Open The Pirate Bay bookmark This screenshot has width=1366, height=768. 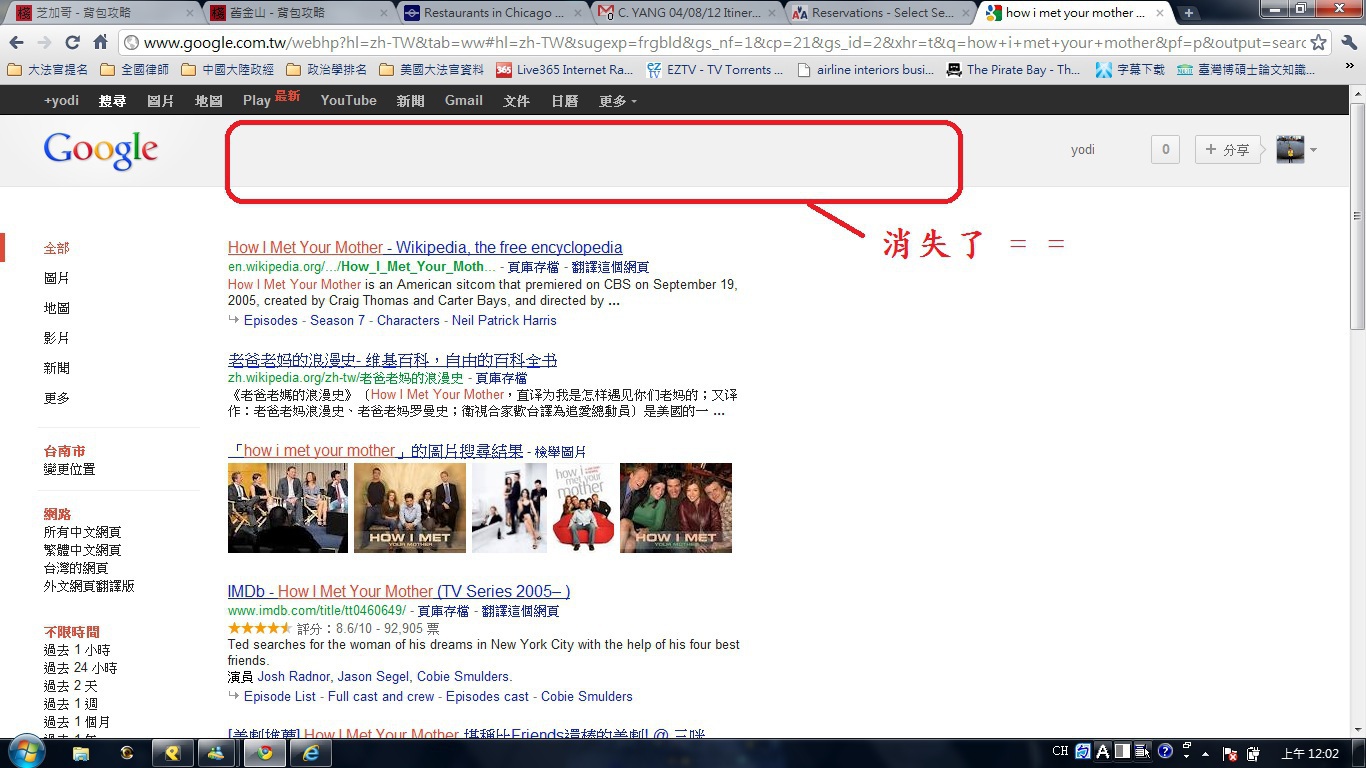pyautogui.click(x=1013, y=70)
